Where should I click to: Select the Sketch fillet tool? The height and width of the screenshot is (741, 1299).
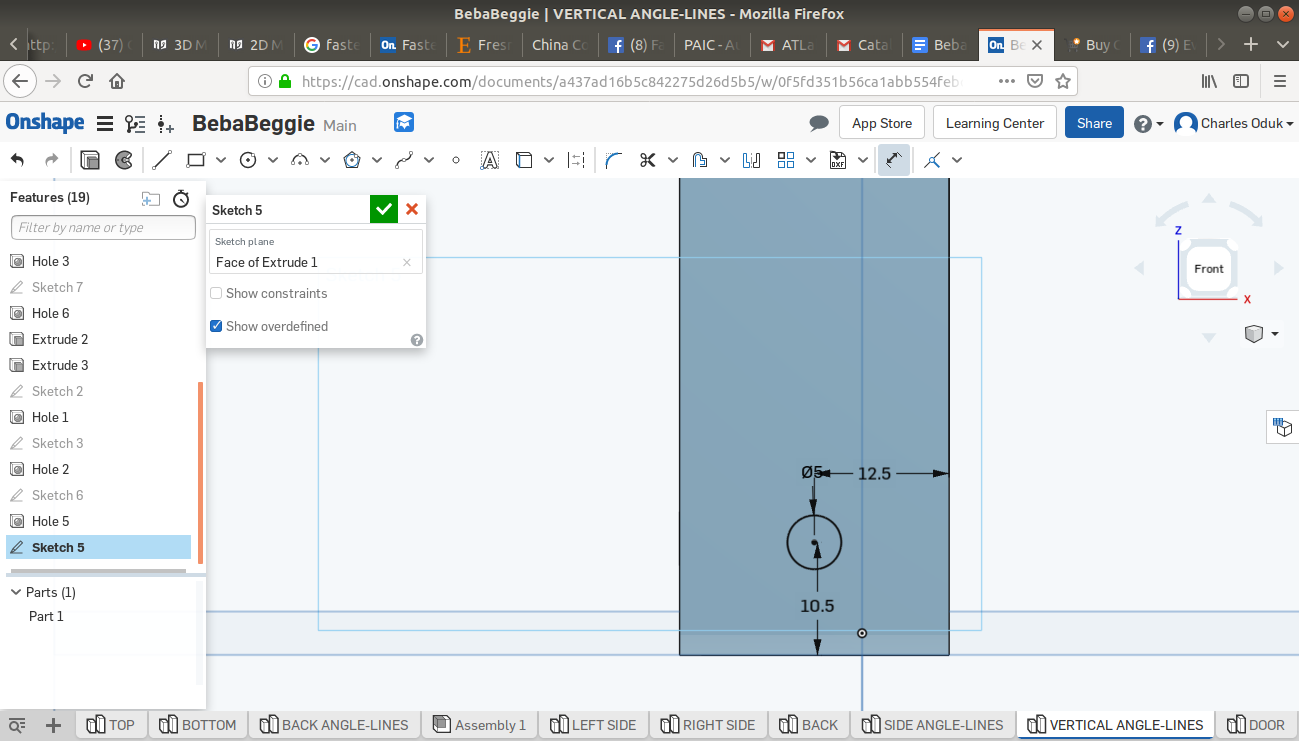(614, 160)
